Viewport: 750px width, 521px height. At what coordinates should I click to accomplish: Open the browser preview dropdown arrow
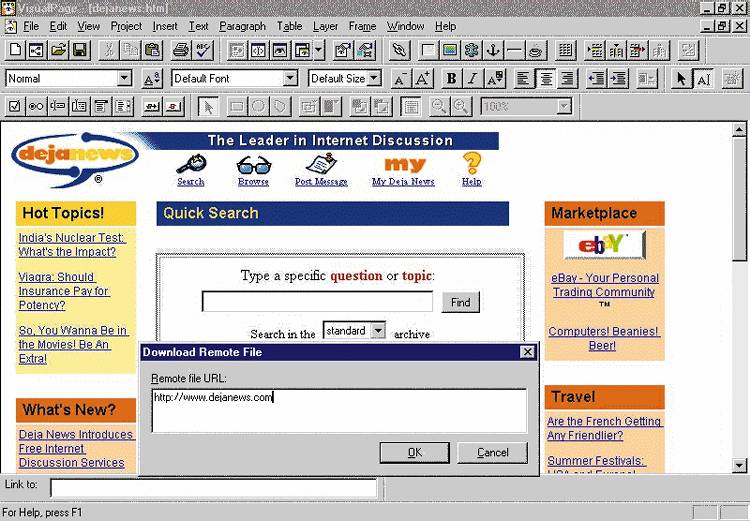coord(319,50)
